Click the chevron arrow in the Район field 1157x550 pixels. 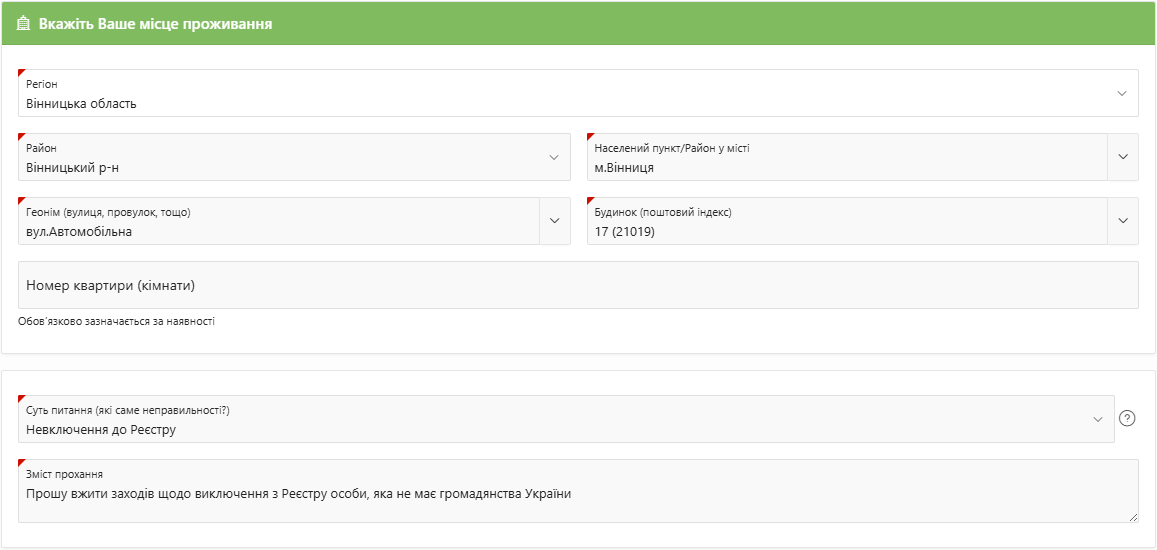(x=554, y=157)
